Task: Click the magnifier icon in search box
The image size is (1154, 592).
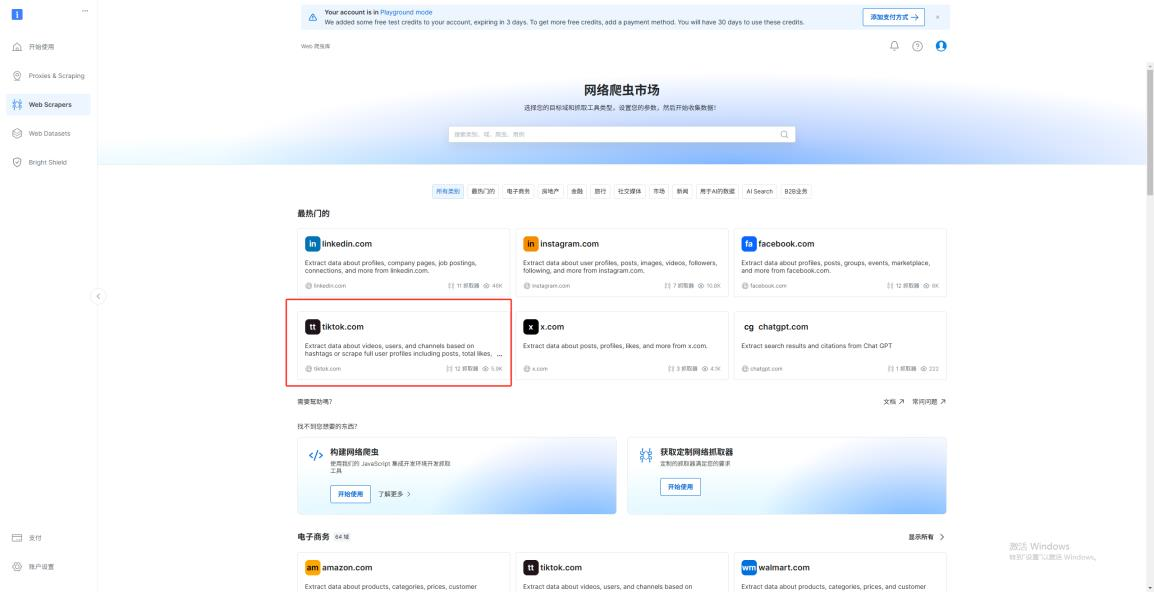Action: 785,135
